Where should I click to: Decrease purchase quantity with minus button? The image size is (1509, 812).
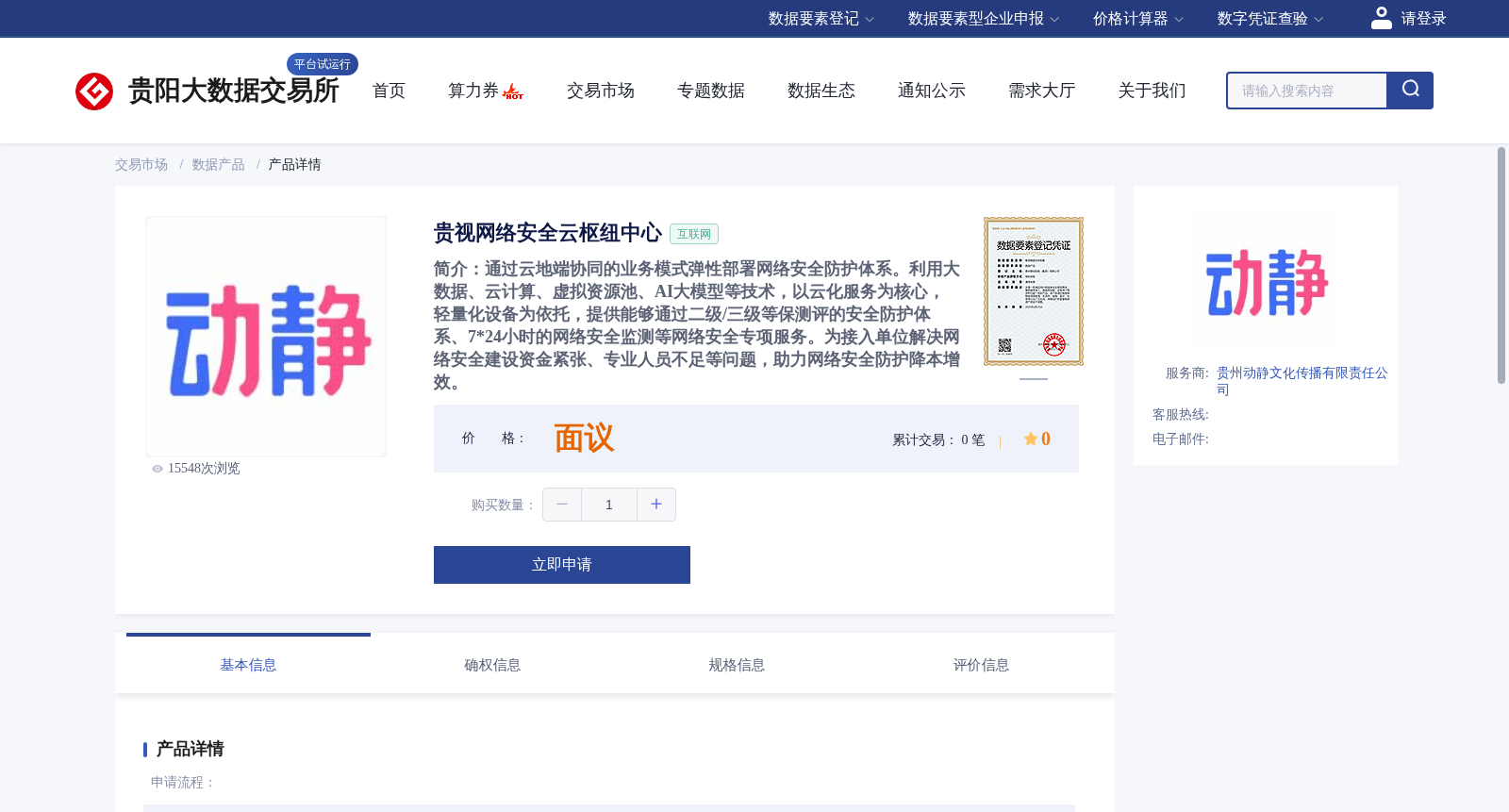562,505
